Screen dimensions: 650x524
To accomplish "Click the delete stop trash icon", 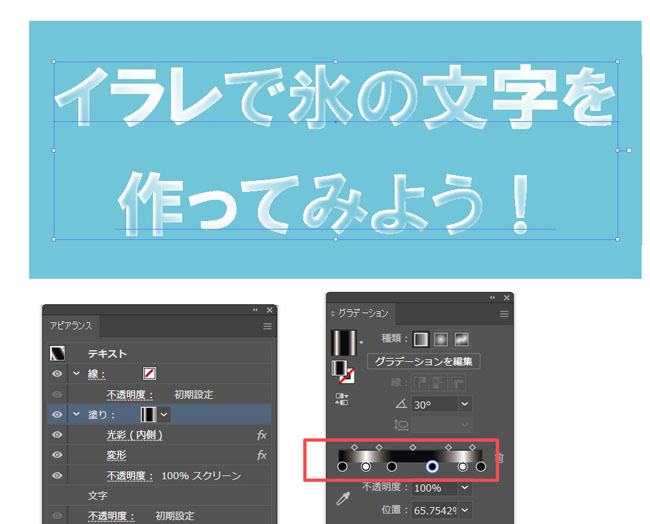I will 500,458.
